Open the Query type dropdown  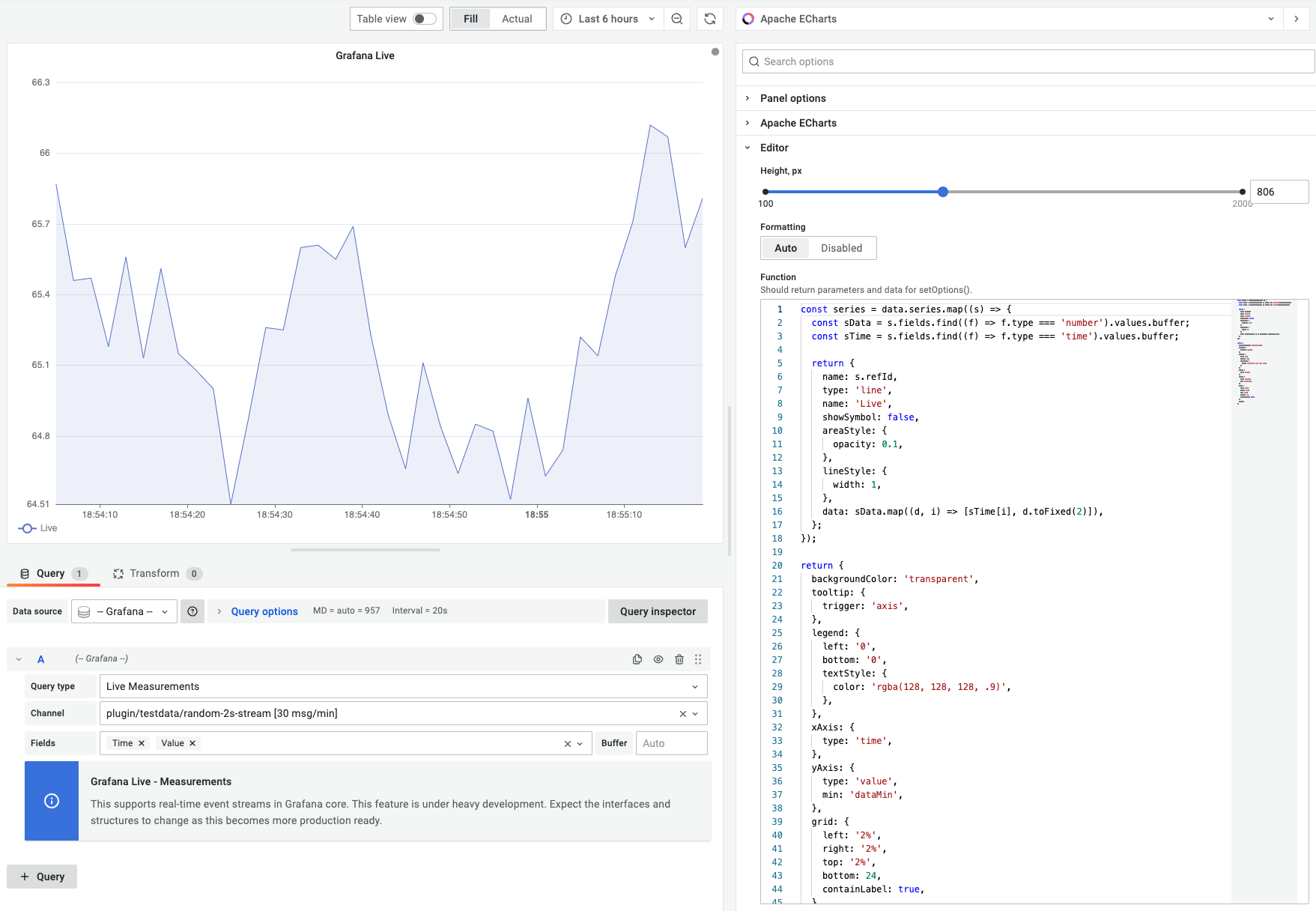tap(404, 686)
